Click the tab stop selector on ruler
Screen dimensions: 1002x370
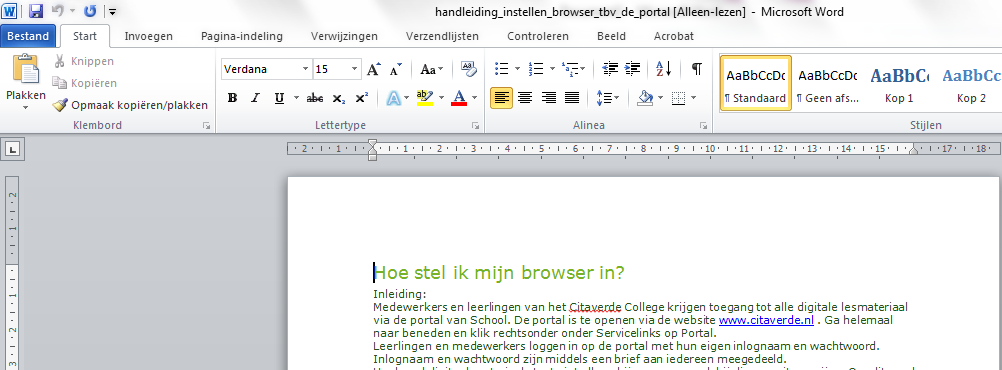click(x=12, y=150)
